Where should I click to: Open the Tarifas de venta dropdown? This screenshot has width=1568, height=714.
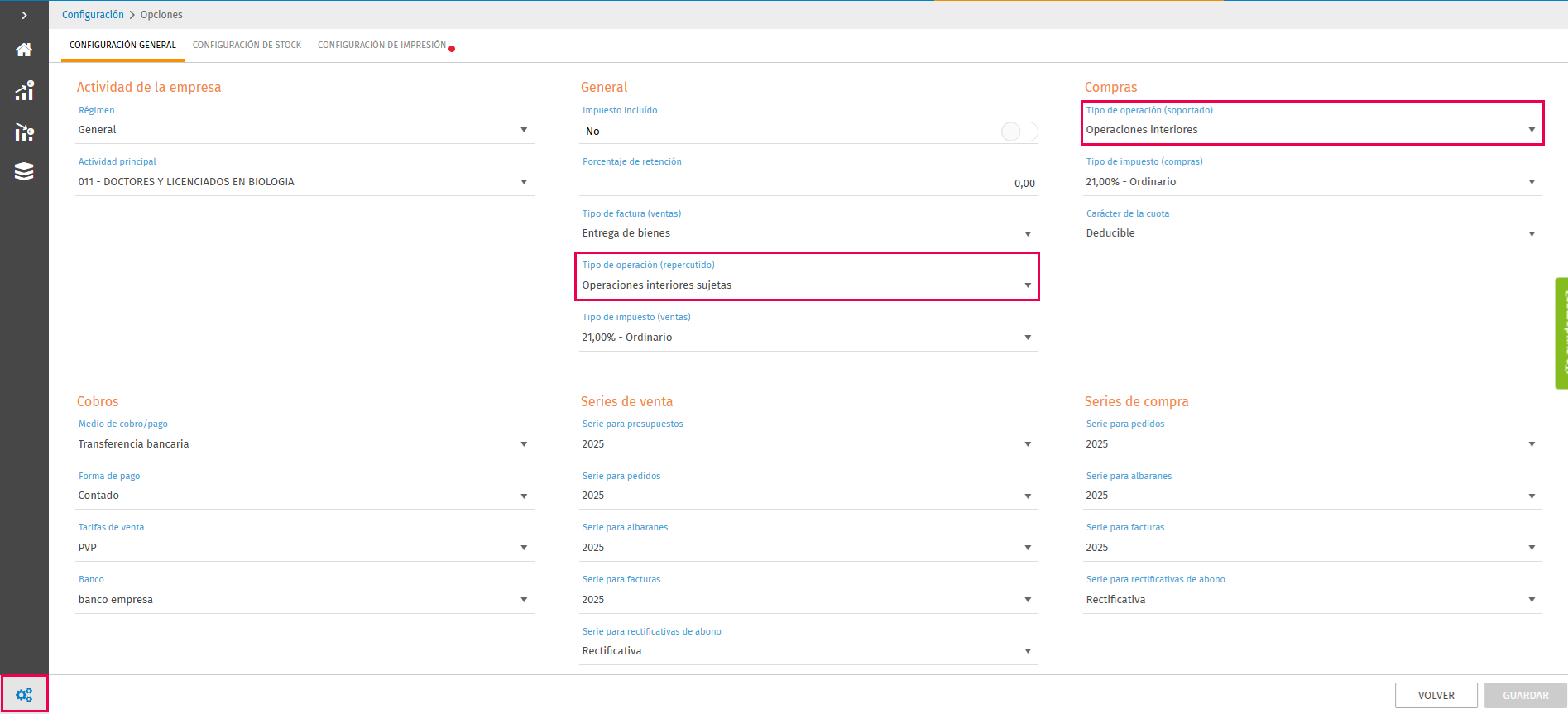(304, 548)
